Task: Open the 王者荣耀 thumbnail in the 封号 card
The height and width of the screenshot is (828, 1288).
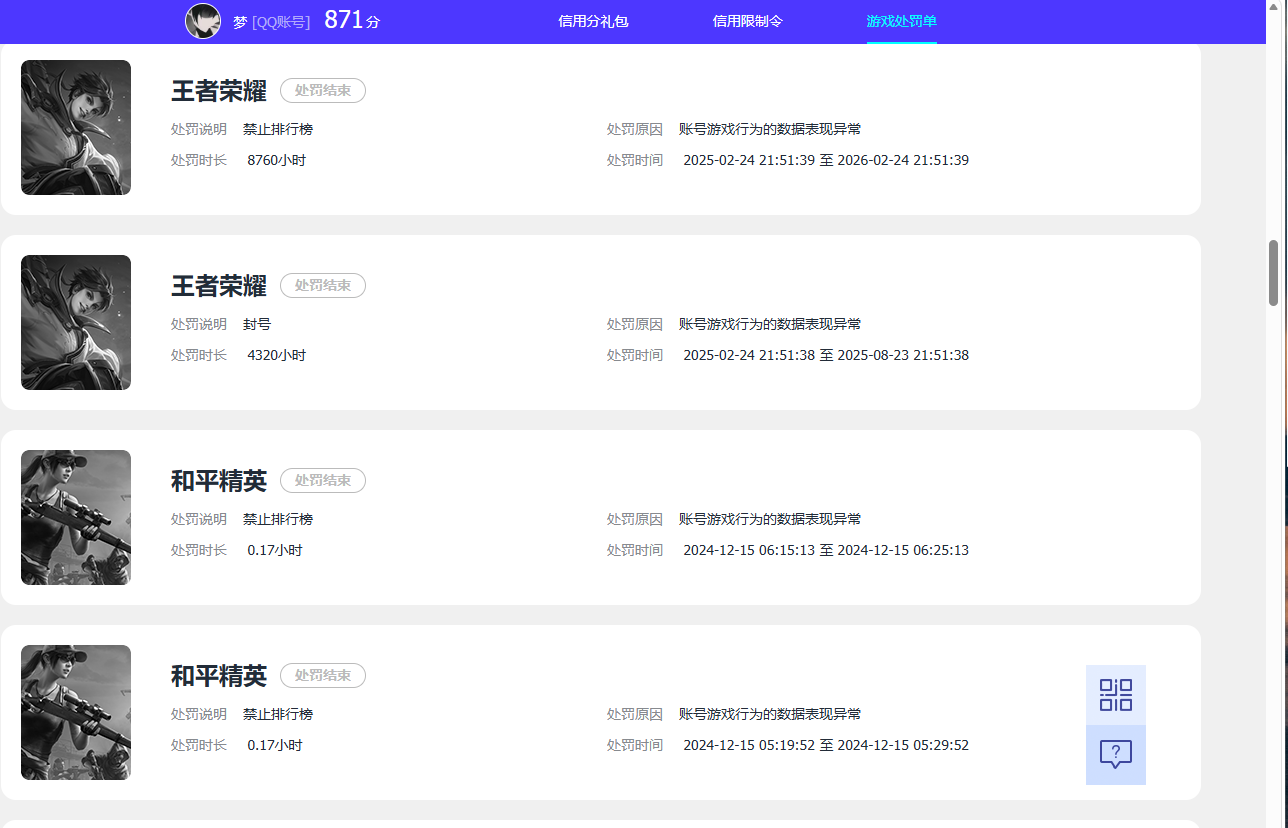Action: (76, 323)
